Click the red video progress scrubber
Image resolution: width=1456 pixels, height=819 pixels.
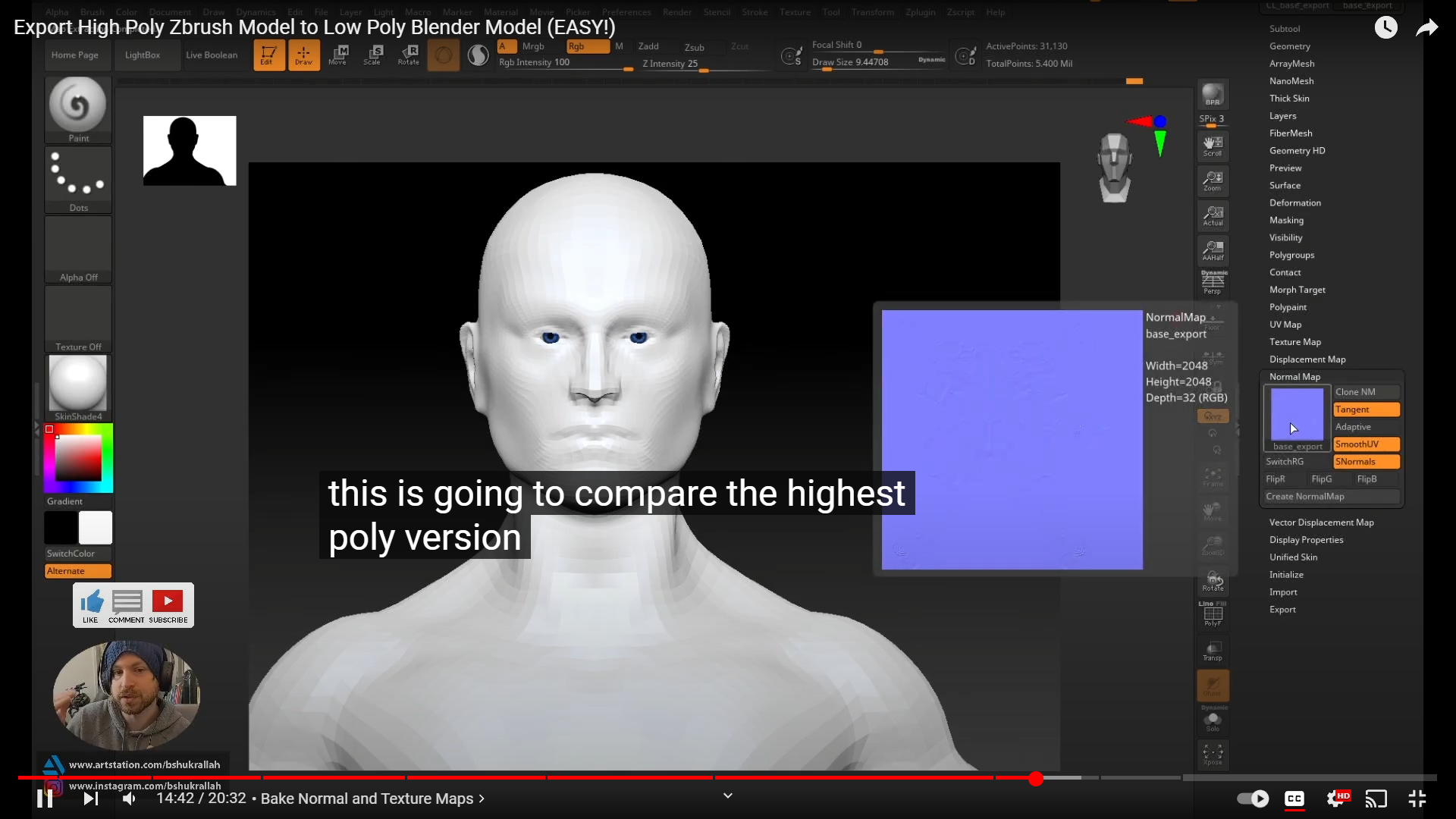1036,779
